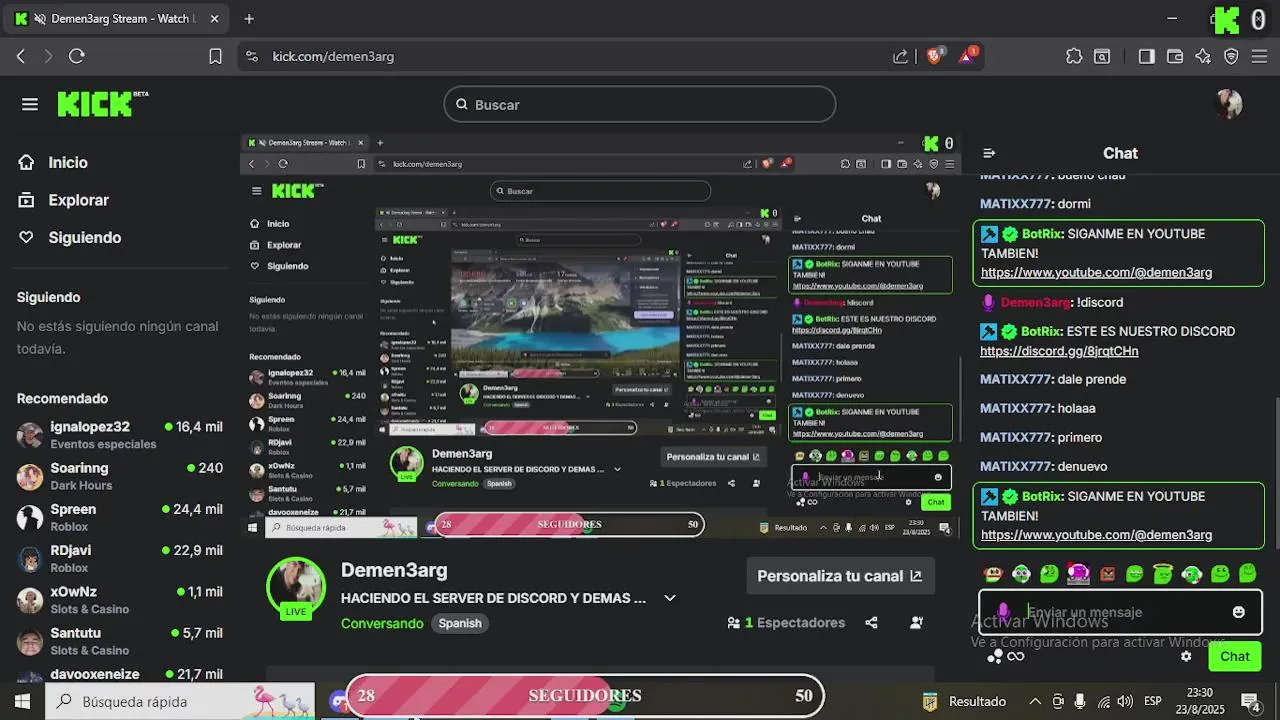Open the profile avatar menu
The height and width of the screenshot is (720, 1280).
[x=1228, y=103]
